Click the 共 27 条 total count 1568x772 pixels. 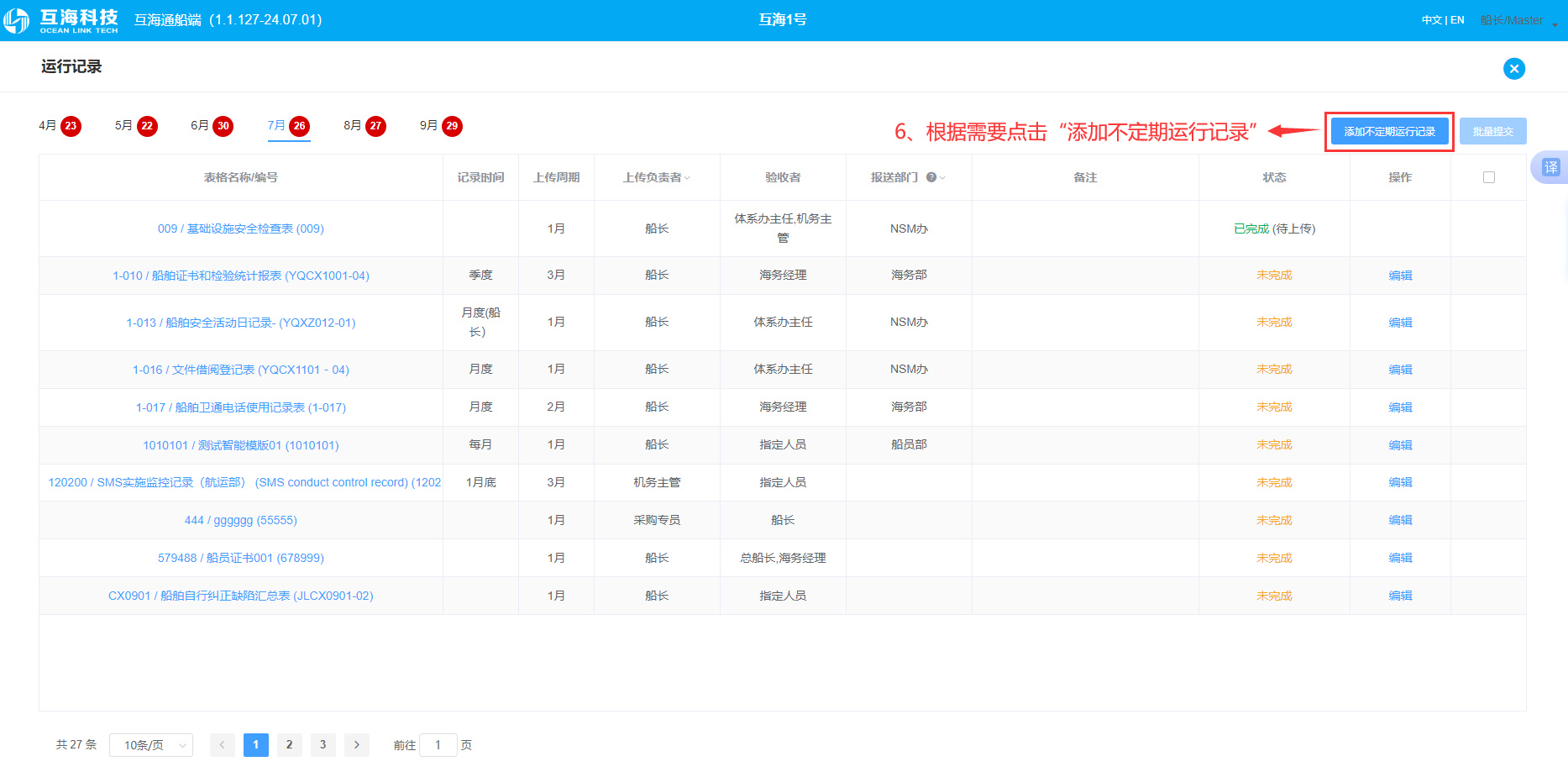click(76, 745)
